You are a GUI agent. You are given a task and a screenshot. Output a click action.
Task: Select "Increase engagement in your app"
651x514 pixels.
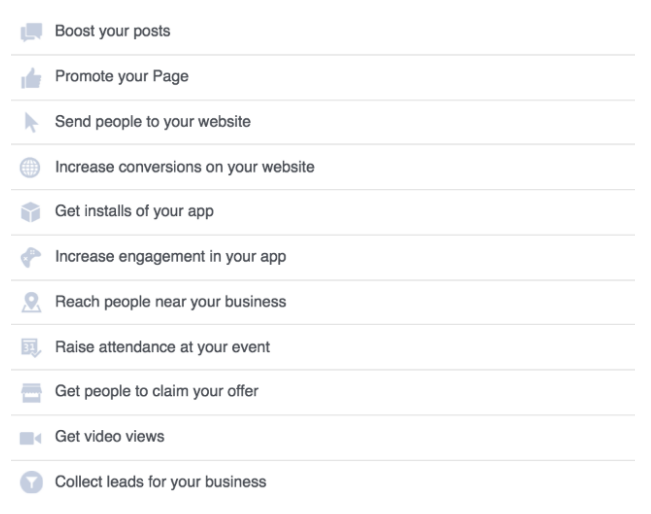pos(170,257)
